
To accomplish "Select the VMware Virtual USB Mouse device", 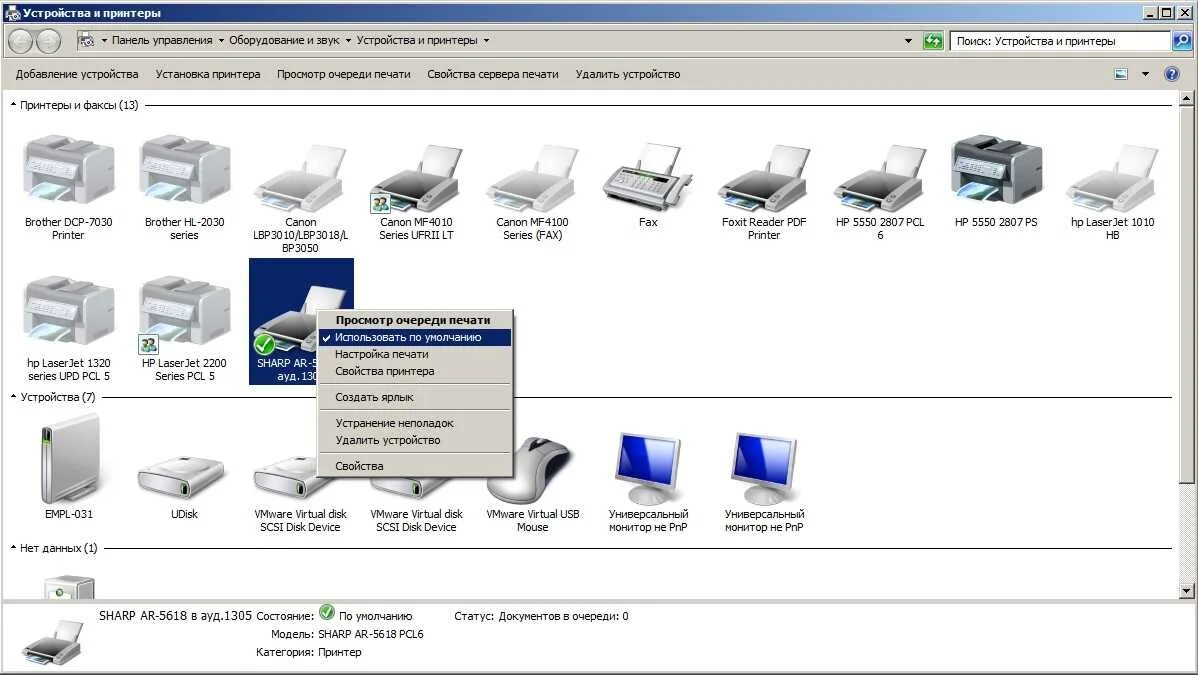I will point(533,470).
